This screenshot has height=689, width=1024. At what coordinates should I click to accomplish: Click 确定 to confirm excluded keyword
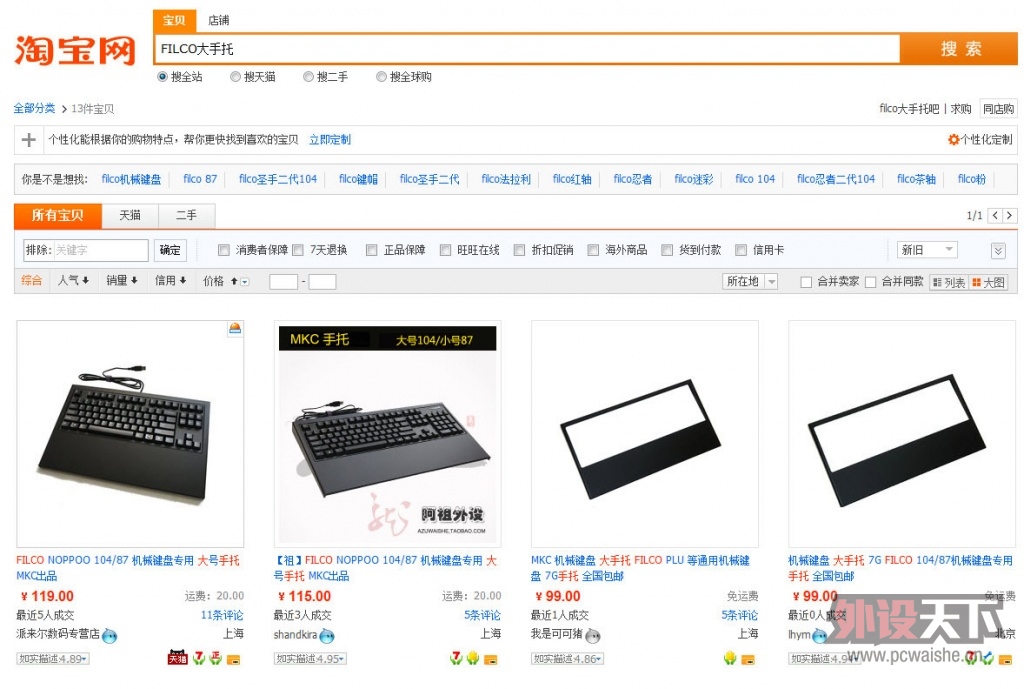click(170, 250)
